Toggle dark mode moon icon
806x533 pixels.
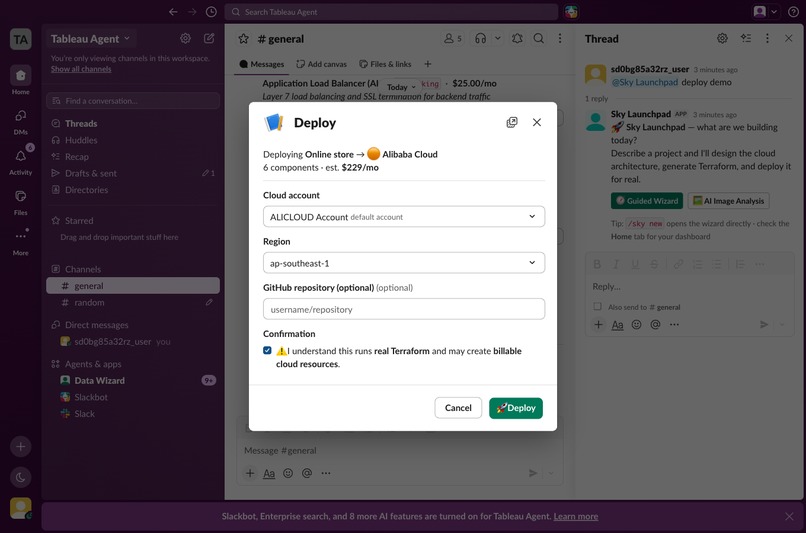pos(21,477)
